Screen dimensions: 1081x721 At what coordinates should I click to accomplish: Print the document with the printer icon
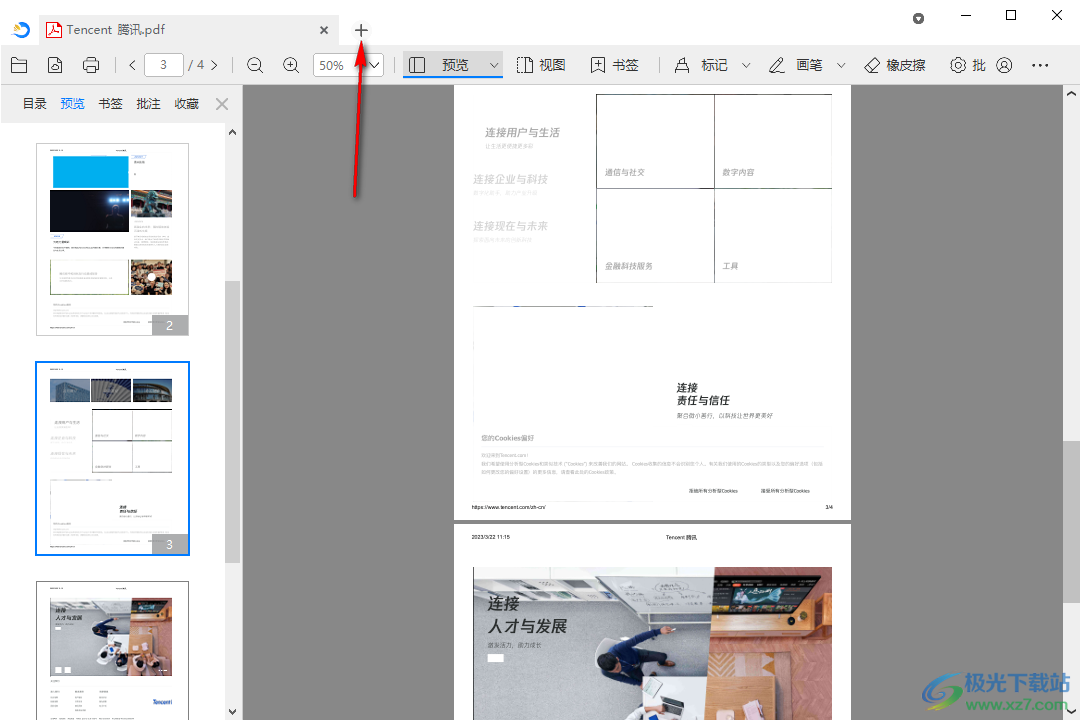pyautogui.click(x=91, y=65)
